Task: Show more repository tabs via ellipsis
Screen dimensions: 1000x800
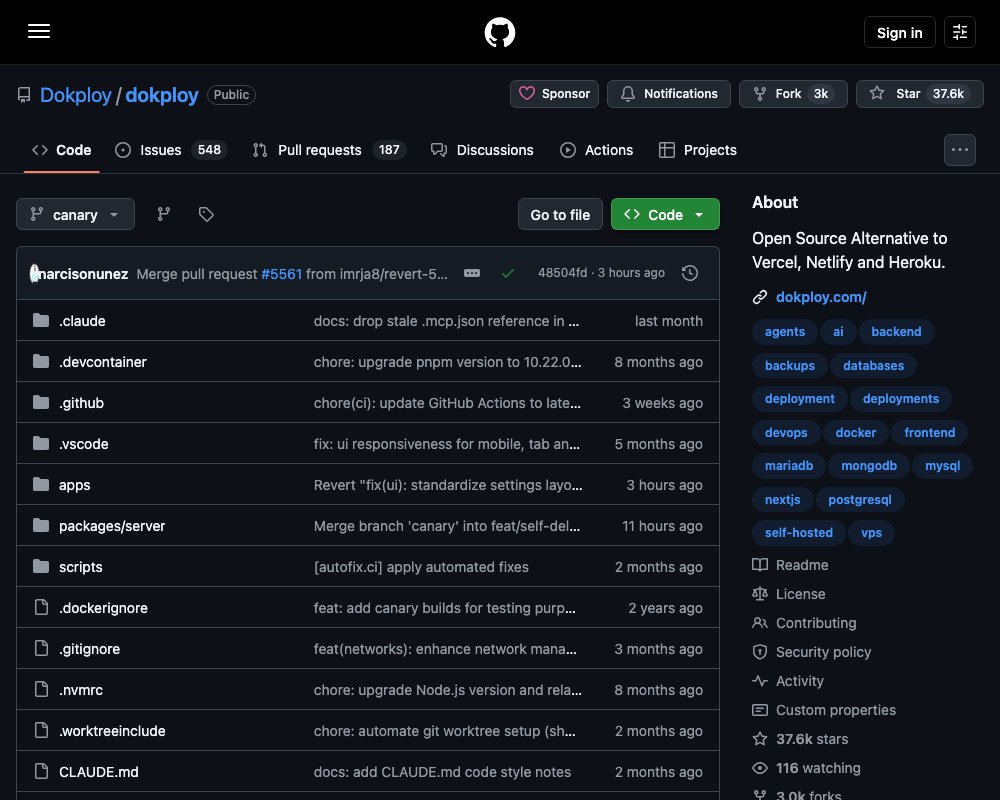Action: click(959, 150)
